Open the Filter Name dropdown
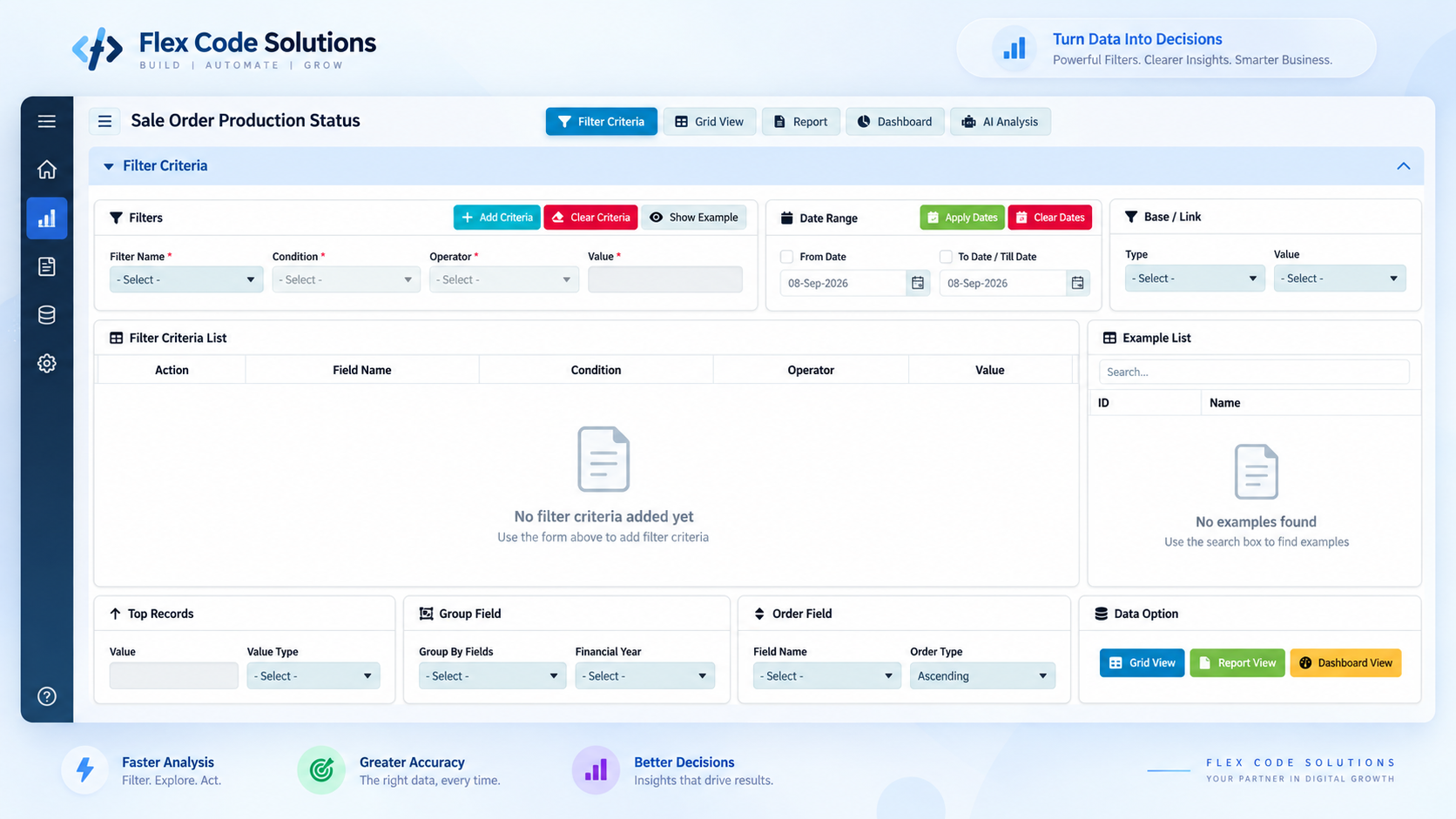 pyautogui.click(x=186, y=279)
